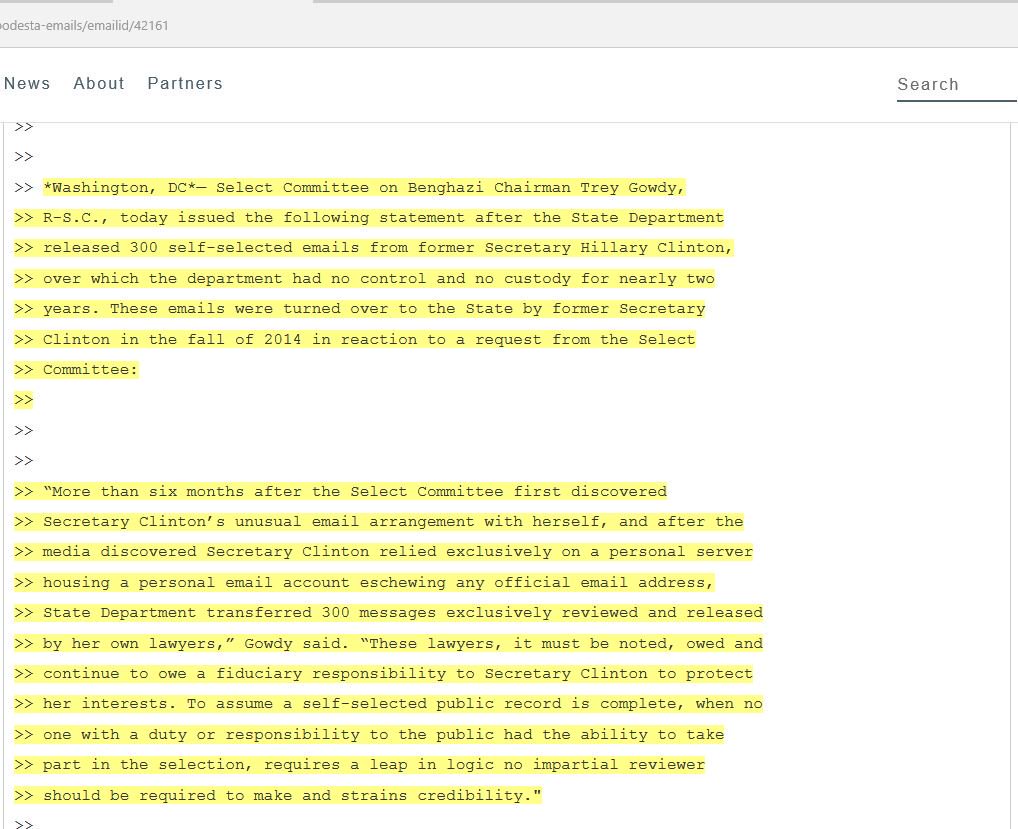This screenshot has width=1018, height=829.
Task: Open the About menu item
Action: pos(99,84)
